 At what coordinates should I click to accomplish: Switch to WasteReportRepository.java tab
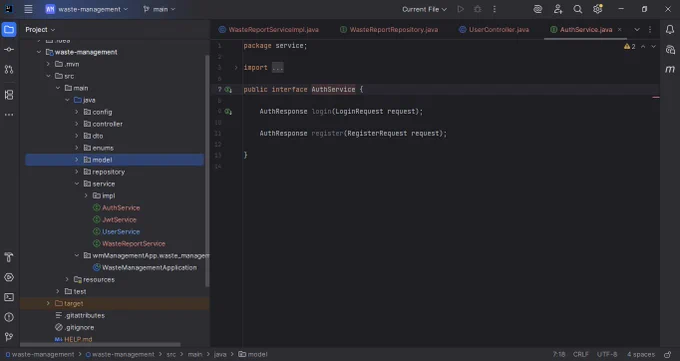pyautogui.click(x=389, y=30)
